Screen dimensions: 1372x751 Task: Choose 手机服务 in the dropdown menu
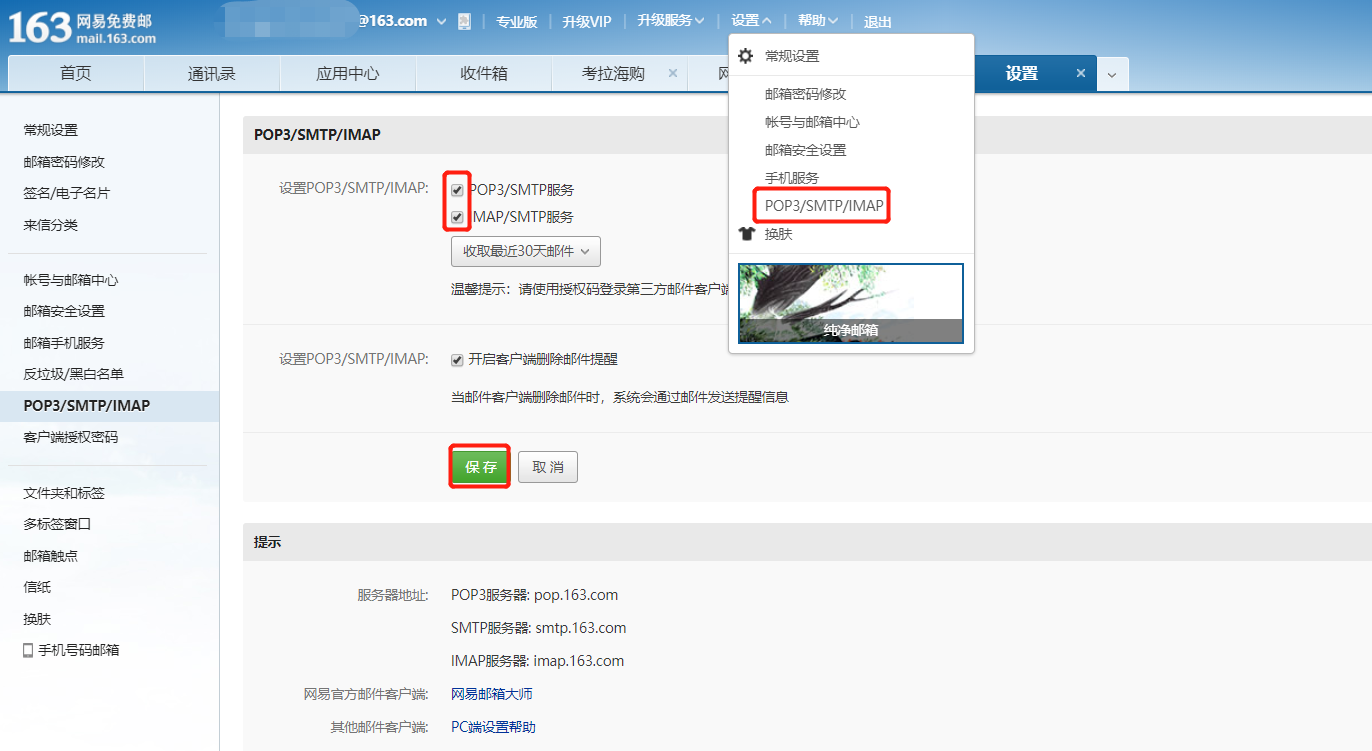792,178
